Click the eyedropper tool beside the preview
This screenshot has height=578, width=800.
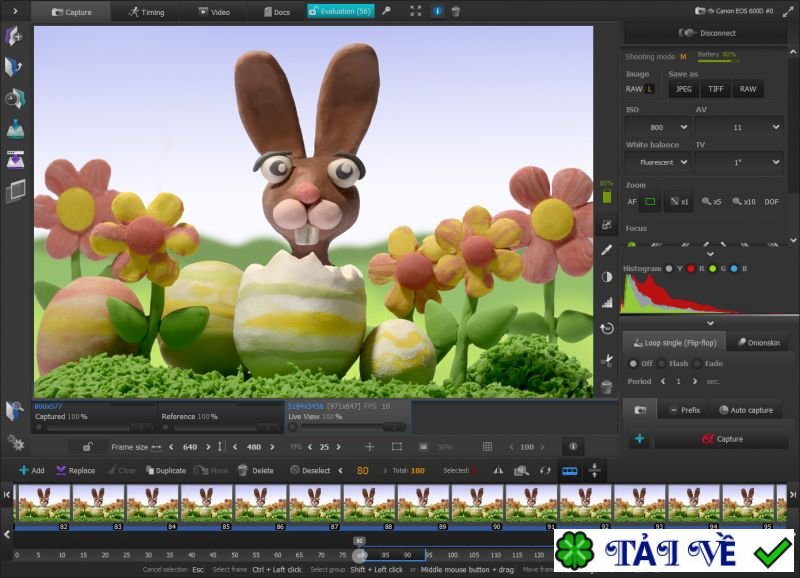point(606,250)
